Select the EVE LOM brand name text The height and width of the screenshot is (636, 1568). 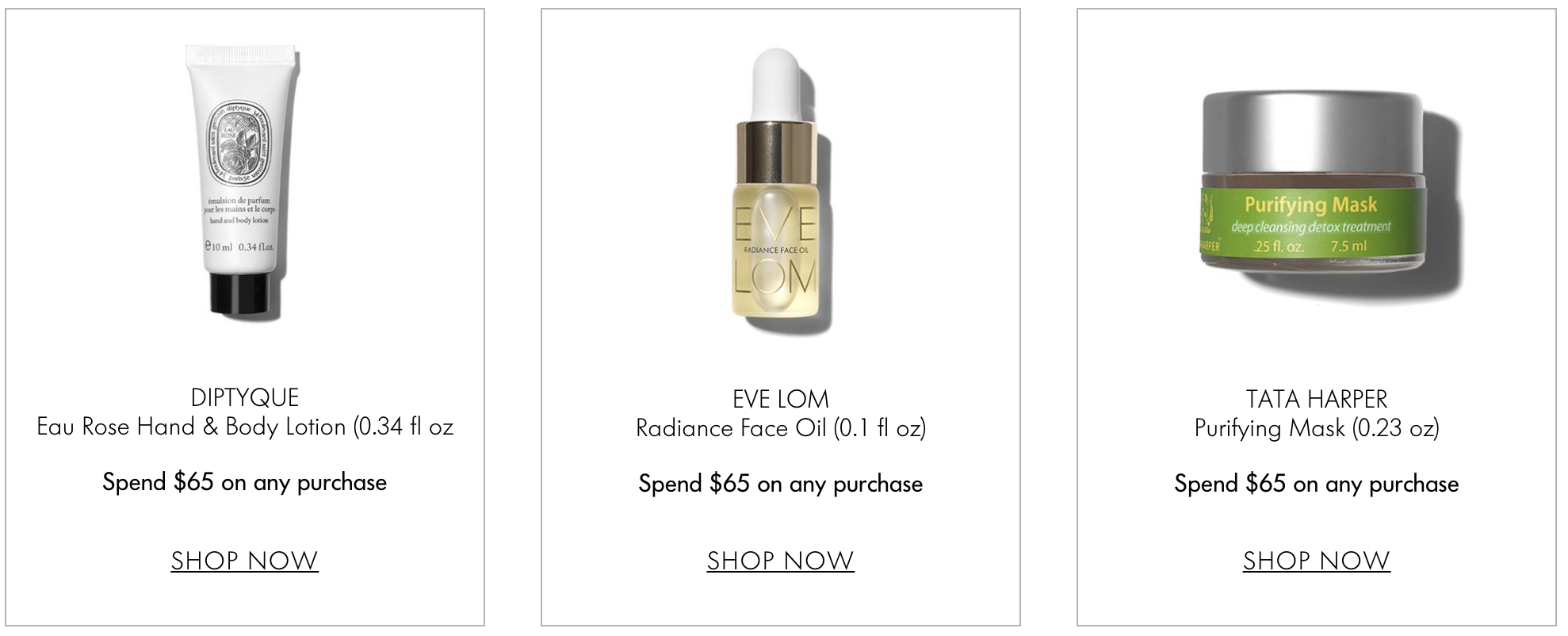(x=781, y=399)
